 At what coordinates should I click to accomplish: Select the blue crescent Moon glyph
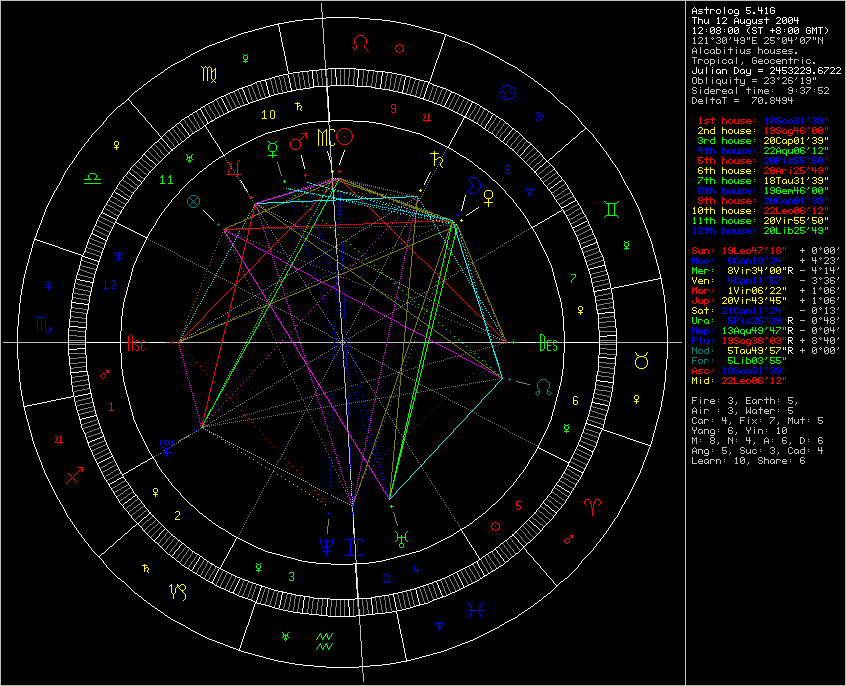tap(476, 185)
